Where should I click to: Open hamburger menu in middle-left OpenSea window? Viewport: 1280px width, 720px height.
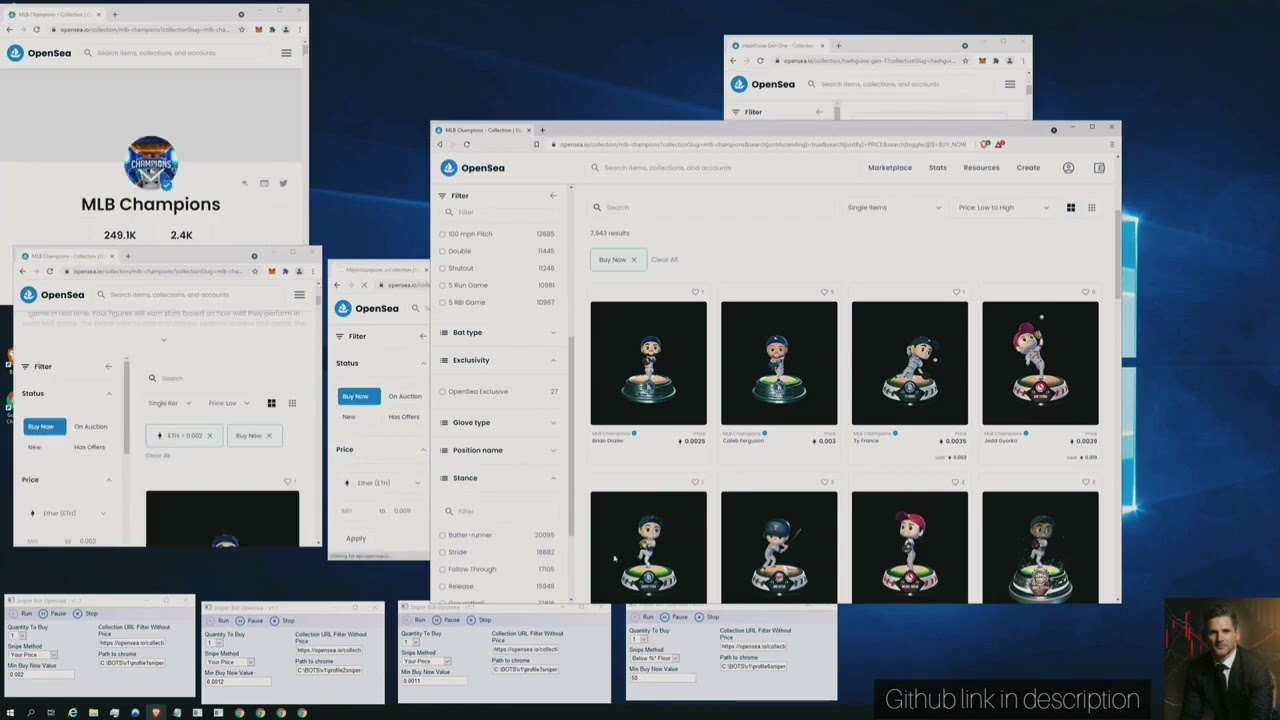point(299,295)
